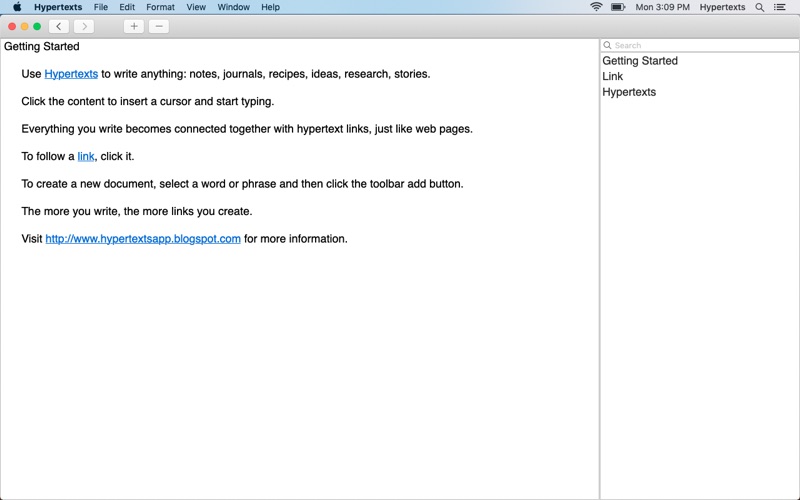This screenshot has width=800, height=500.
Task: Select Hypertexts in the sidebar list
Action: click(x=629, y=92)
